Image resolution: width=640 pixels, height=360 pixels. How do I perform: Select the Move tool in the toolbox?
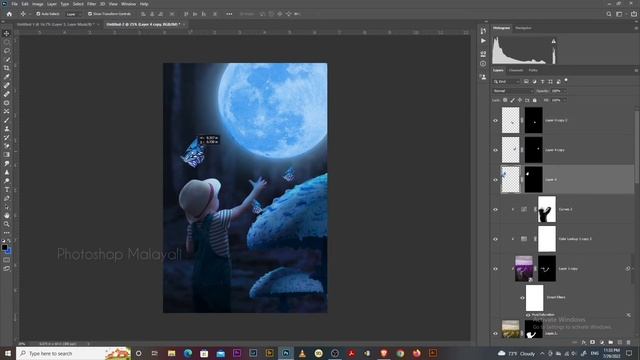7,33
